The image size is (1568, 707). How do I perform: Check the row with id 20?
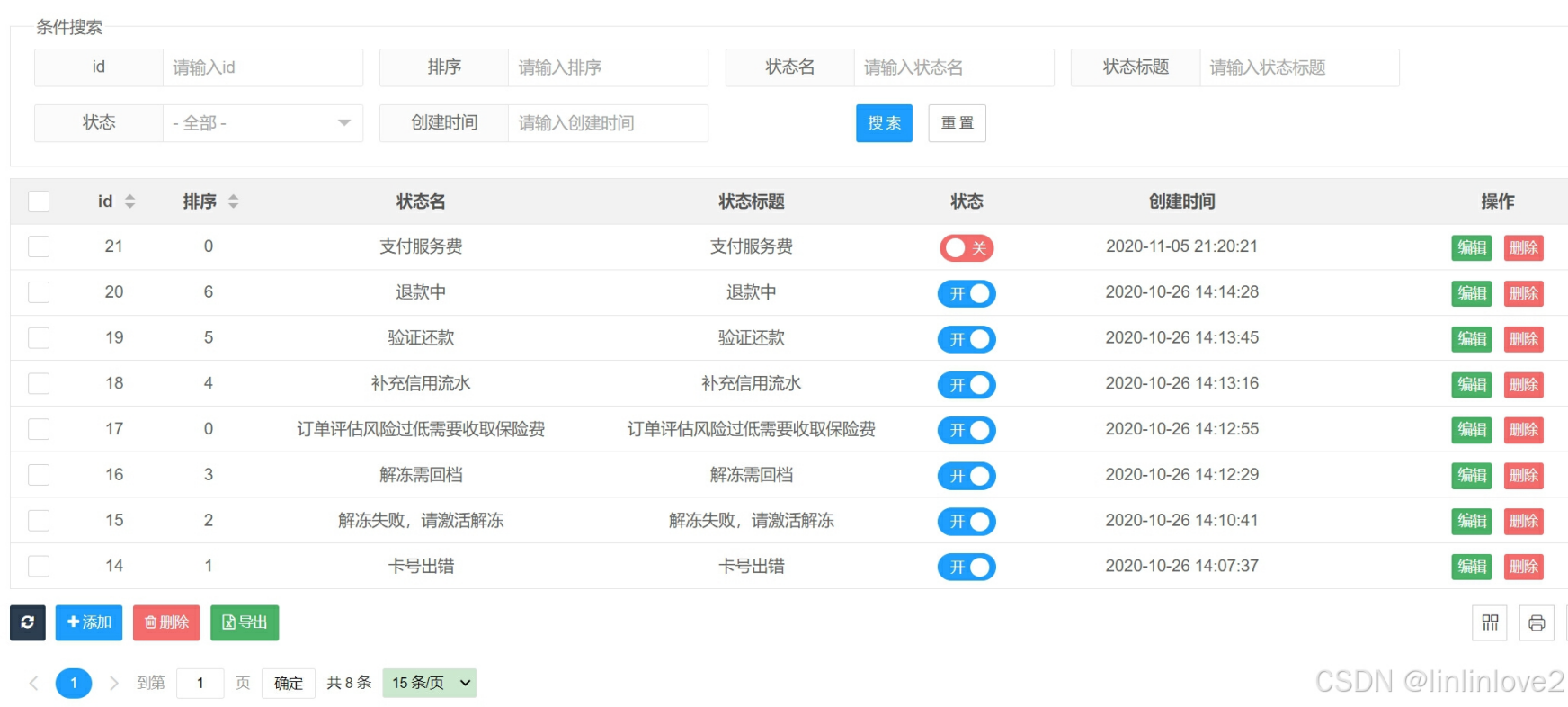click(x=39, y=292)
